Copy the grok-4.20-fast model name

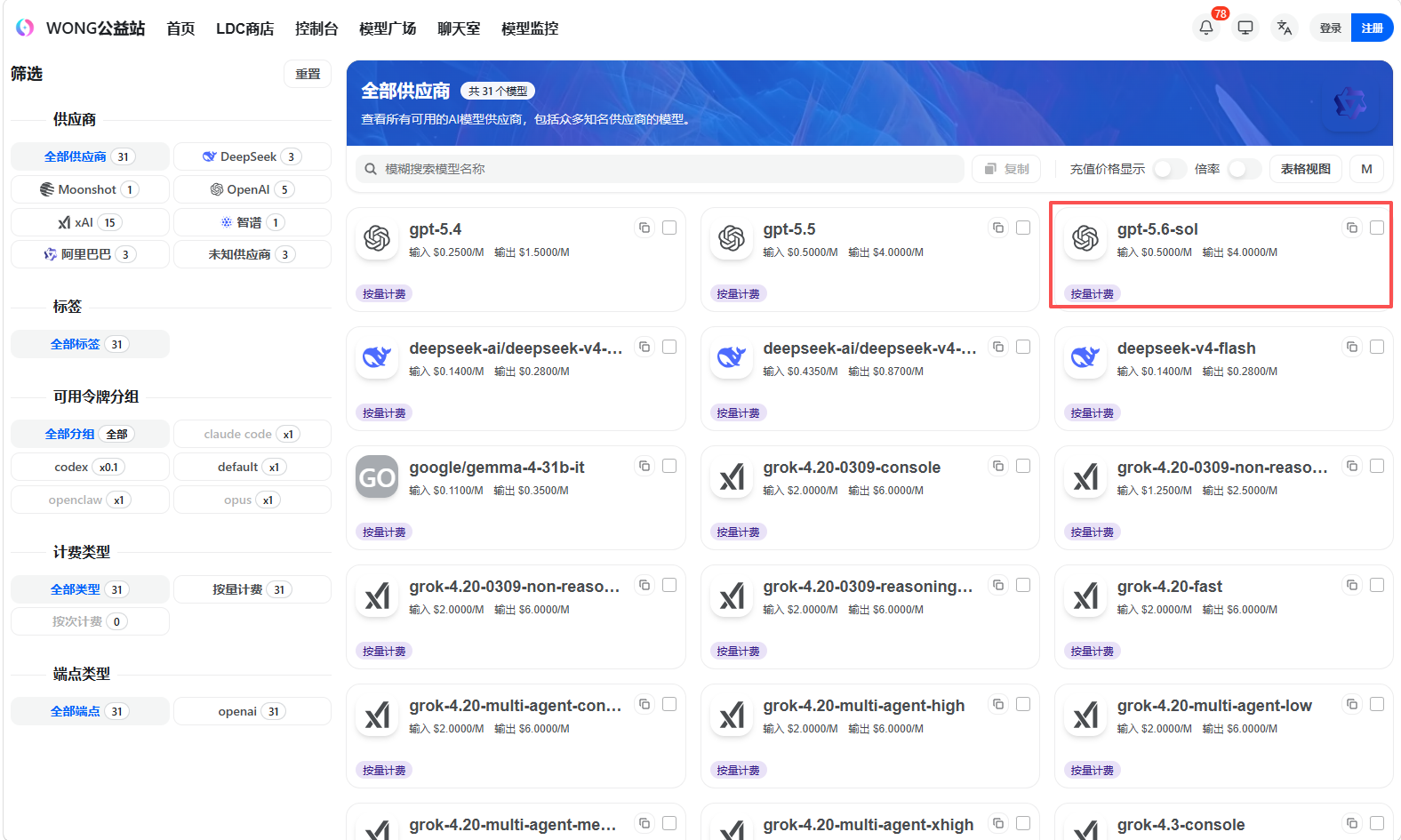tap(1352, 585)
